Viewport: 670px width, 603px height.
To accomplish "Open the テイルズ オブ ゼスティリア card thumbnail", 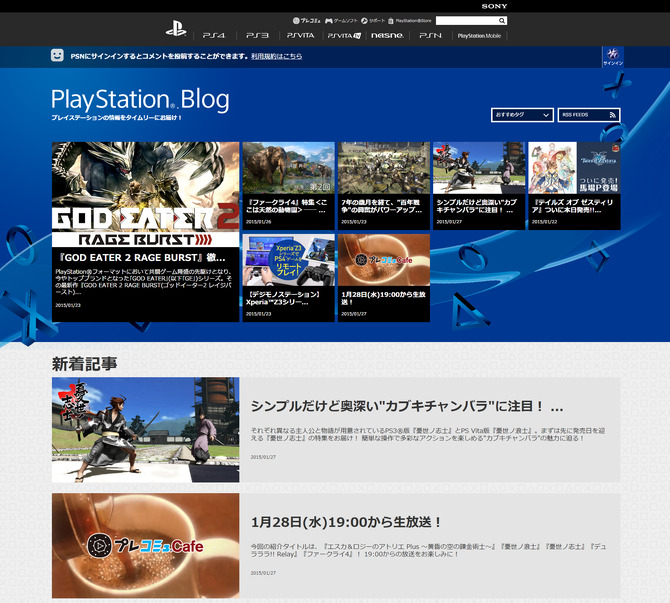I will [574, 168].
